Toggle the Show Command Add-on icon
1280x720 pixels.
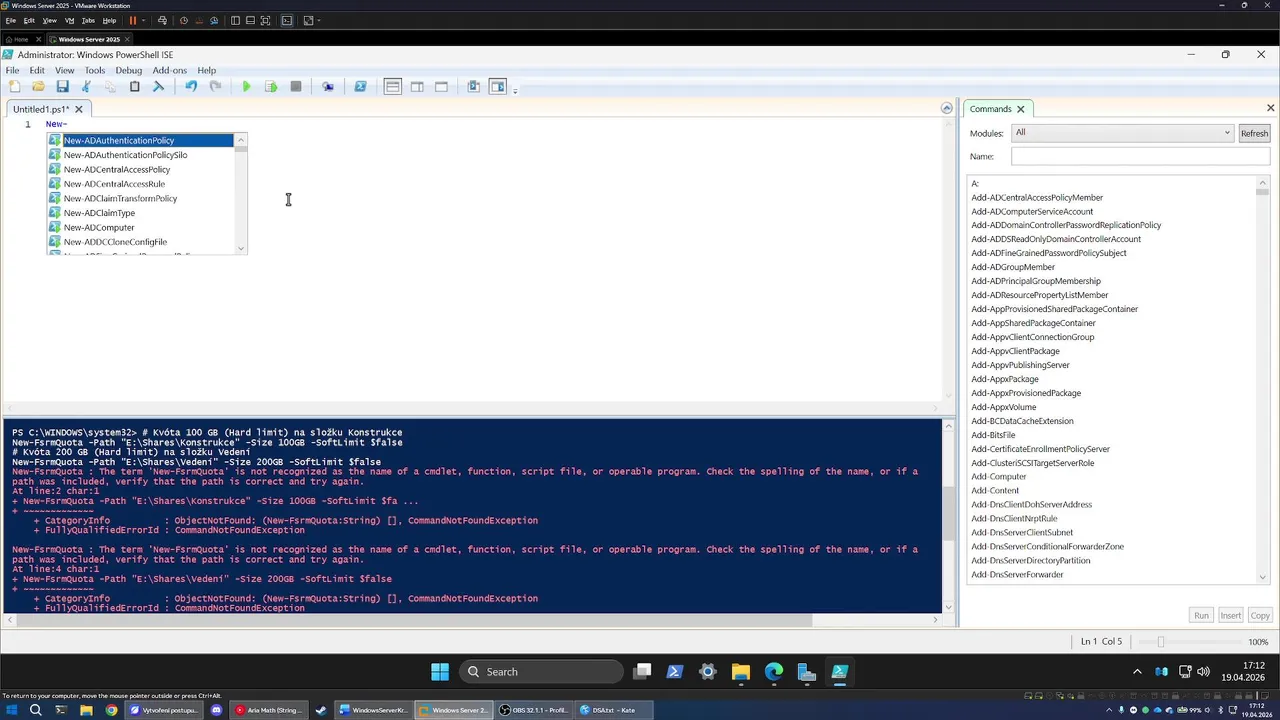[498, 87]
